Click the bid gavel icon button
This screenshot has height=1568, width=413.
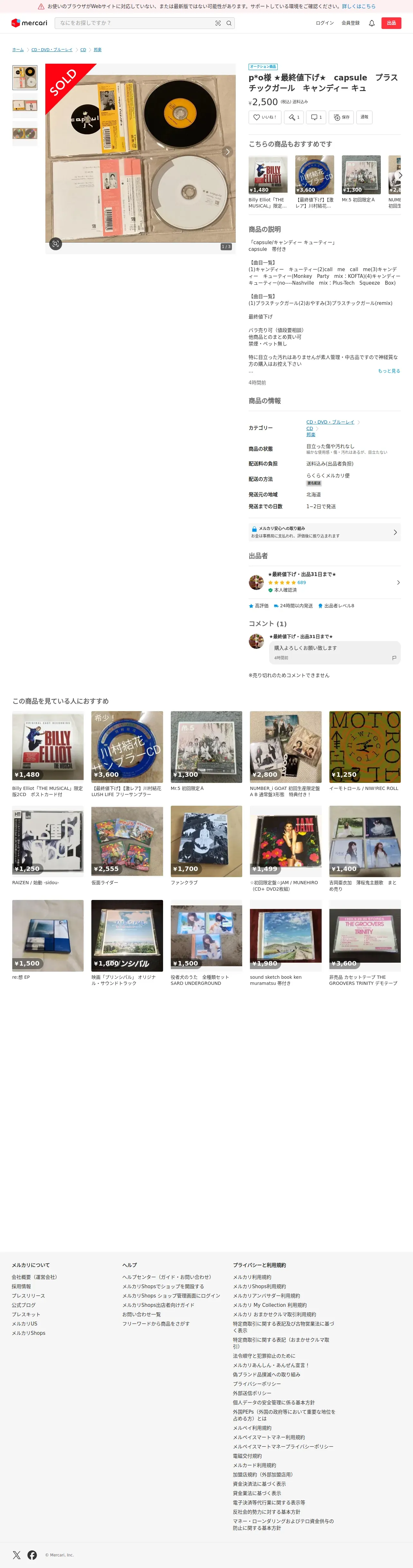[294, 117]
